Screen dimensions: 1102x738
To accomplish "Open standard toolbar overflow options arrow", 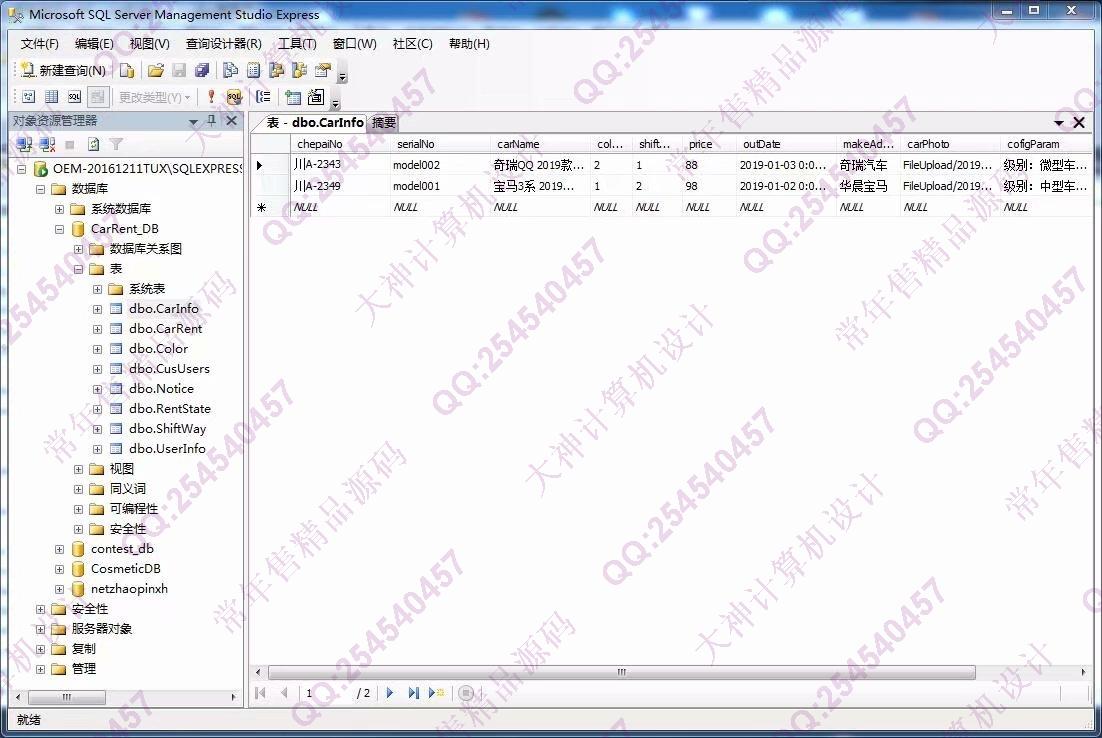I will pos(342,77).
